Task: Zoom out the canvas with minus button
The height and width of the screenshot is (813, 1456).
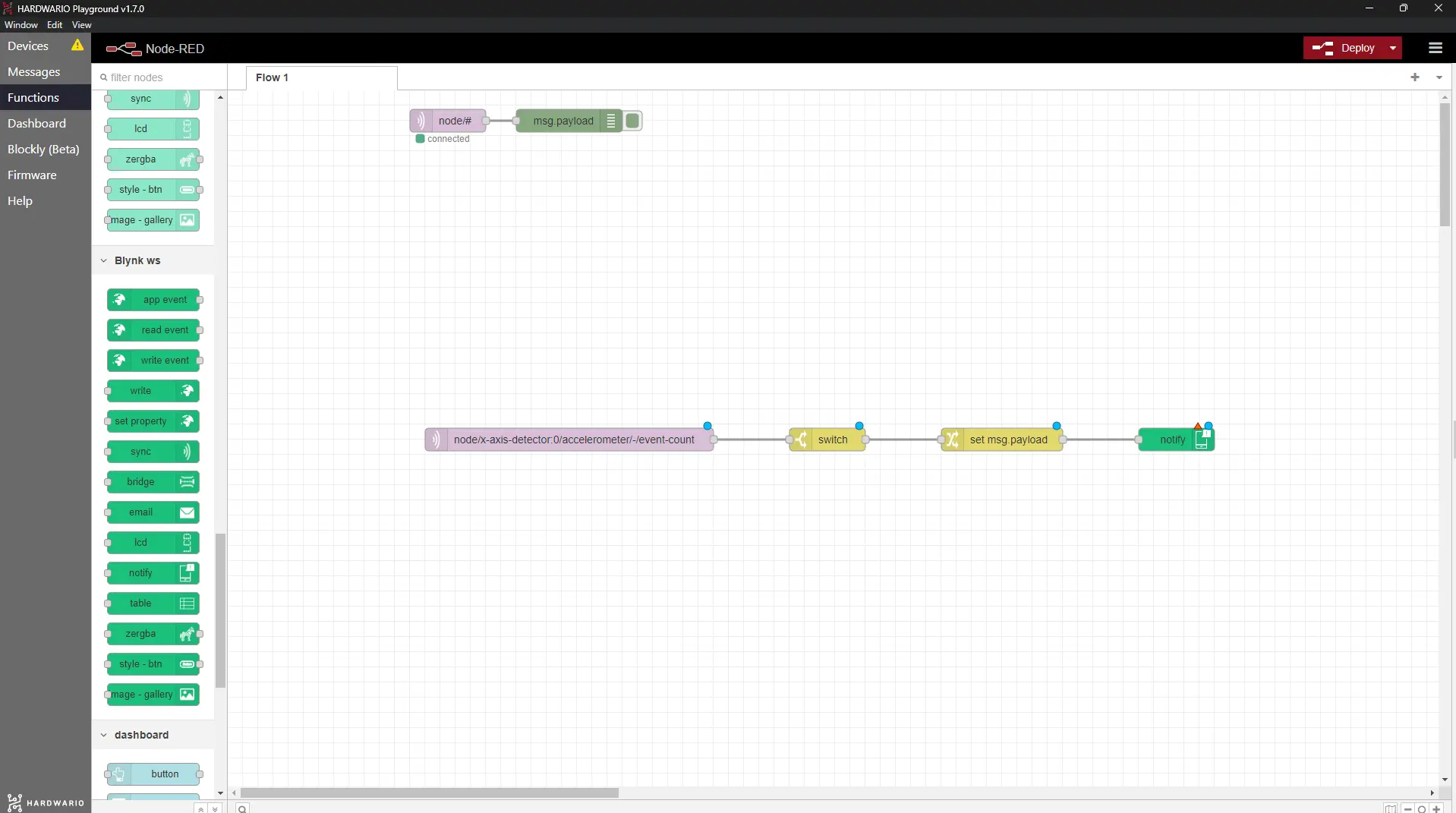Action: tap(1407, 808)
